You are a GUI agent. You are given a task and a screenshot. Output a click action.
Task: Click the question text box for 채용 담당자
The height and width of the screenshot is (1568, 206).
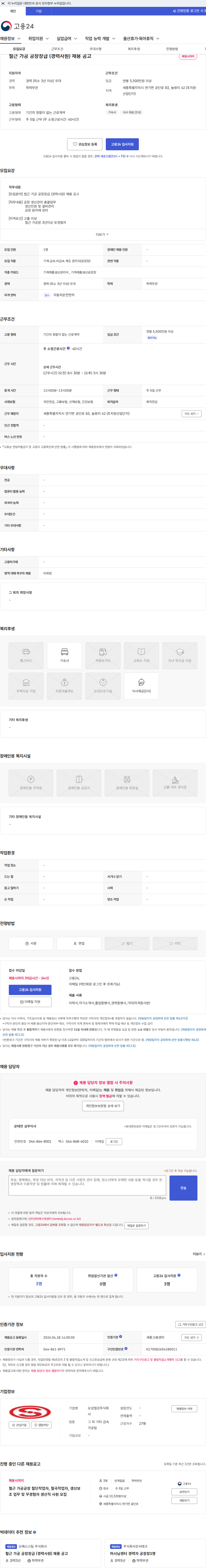click(87, 1186)
